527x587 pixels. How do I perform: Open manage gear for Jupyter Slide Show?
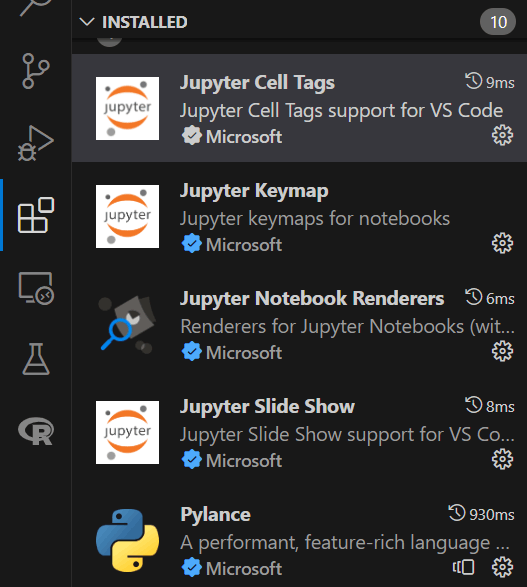(502, 459)
